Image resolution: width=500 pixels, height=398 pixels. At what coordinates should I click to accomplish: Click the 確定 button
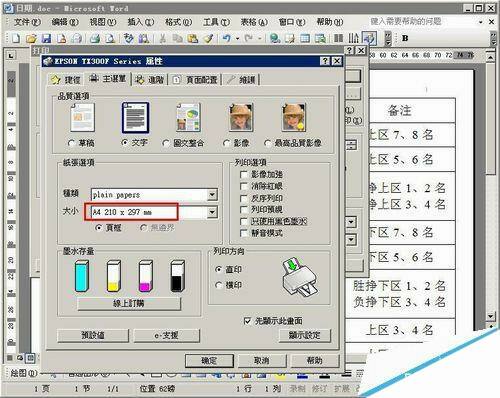209,360
